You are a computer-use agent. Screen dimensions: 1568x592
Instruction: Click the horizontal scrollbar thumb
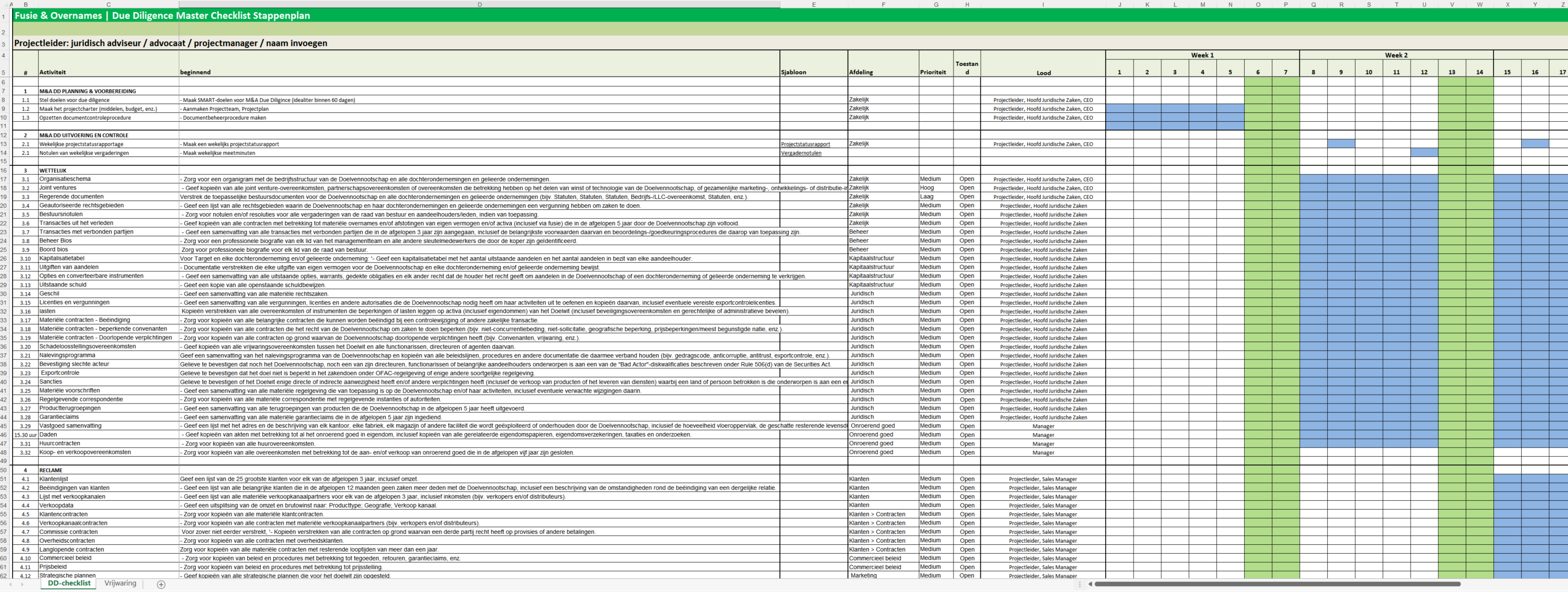tap(1277, 584)
